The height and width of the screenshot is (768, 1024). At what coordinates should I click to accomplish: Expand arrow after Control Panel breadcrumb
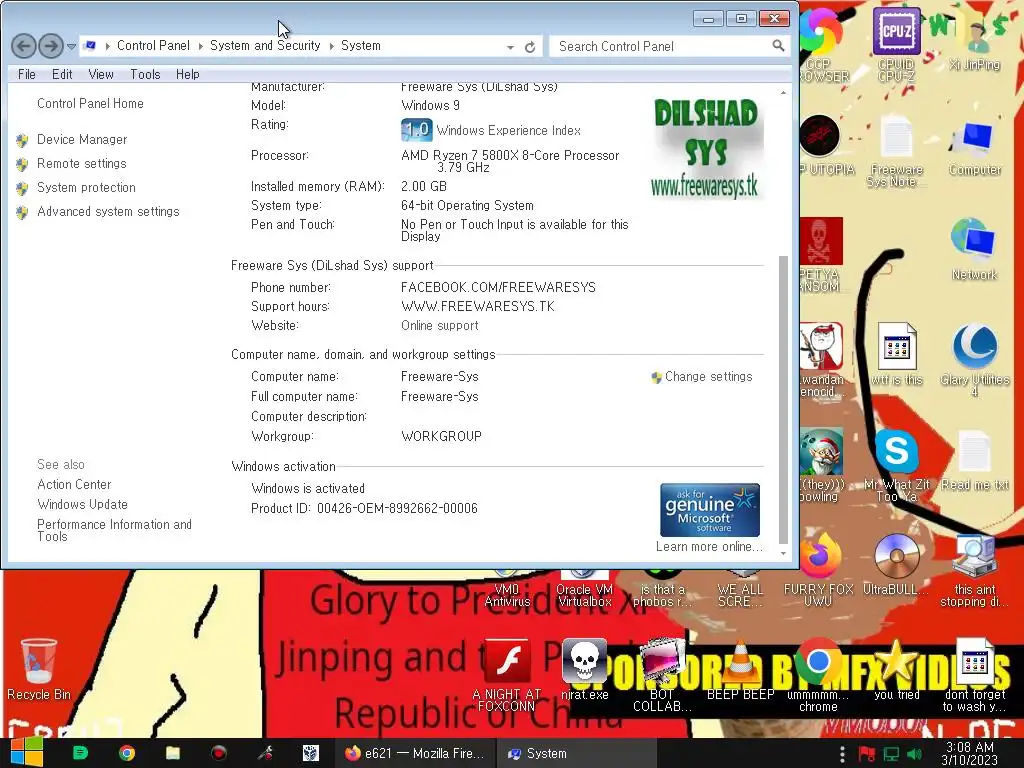coord(200,46)
